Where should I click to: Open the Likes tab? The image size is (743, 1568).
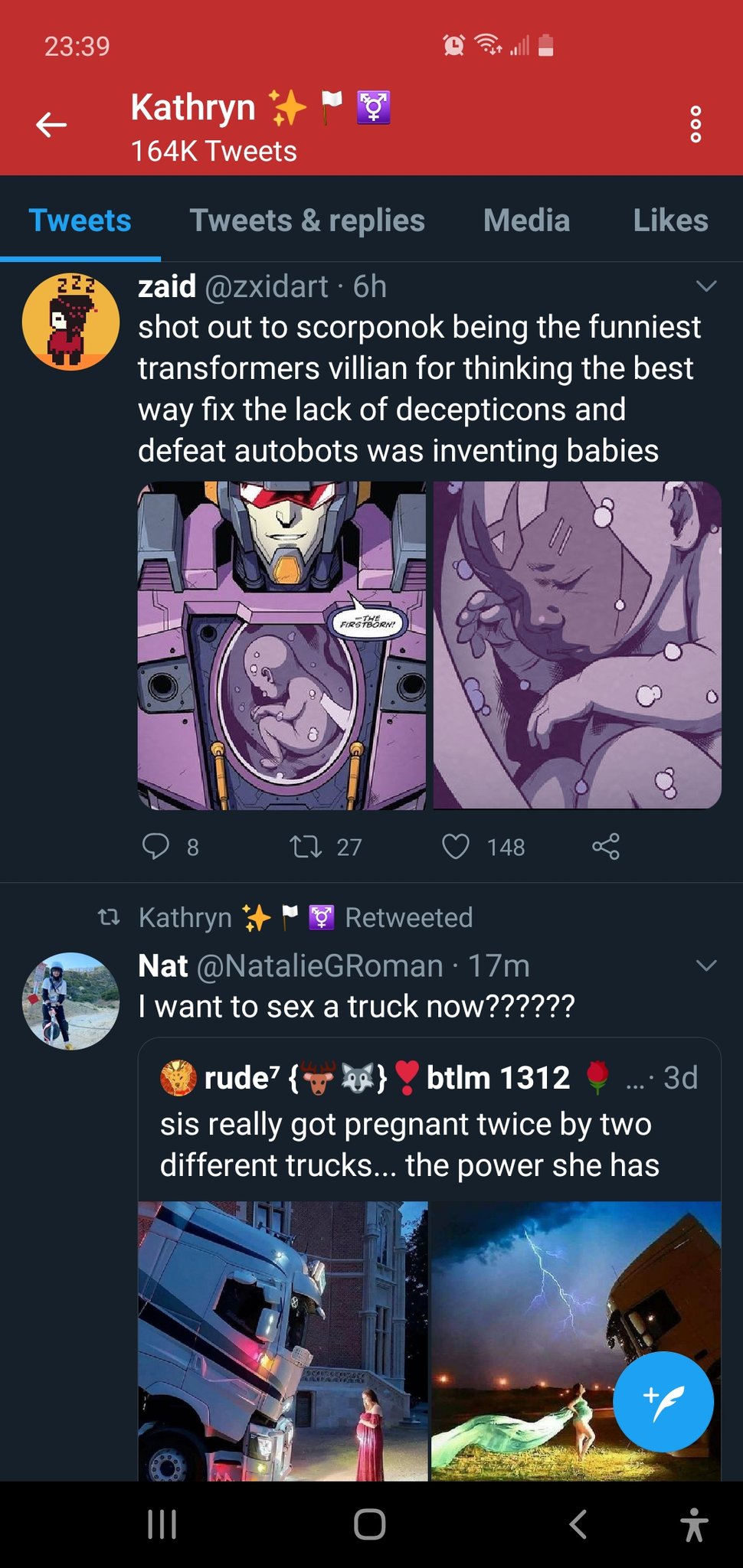coord(670,220)
